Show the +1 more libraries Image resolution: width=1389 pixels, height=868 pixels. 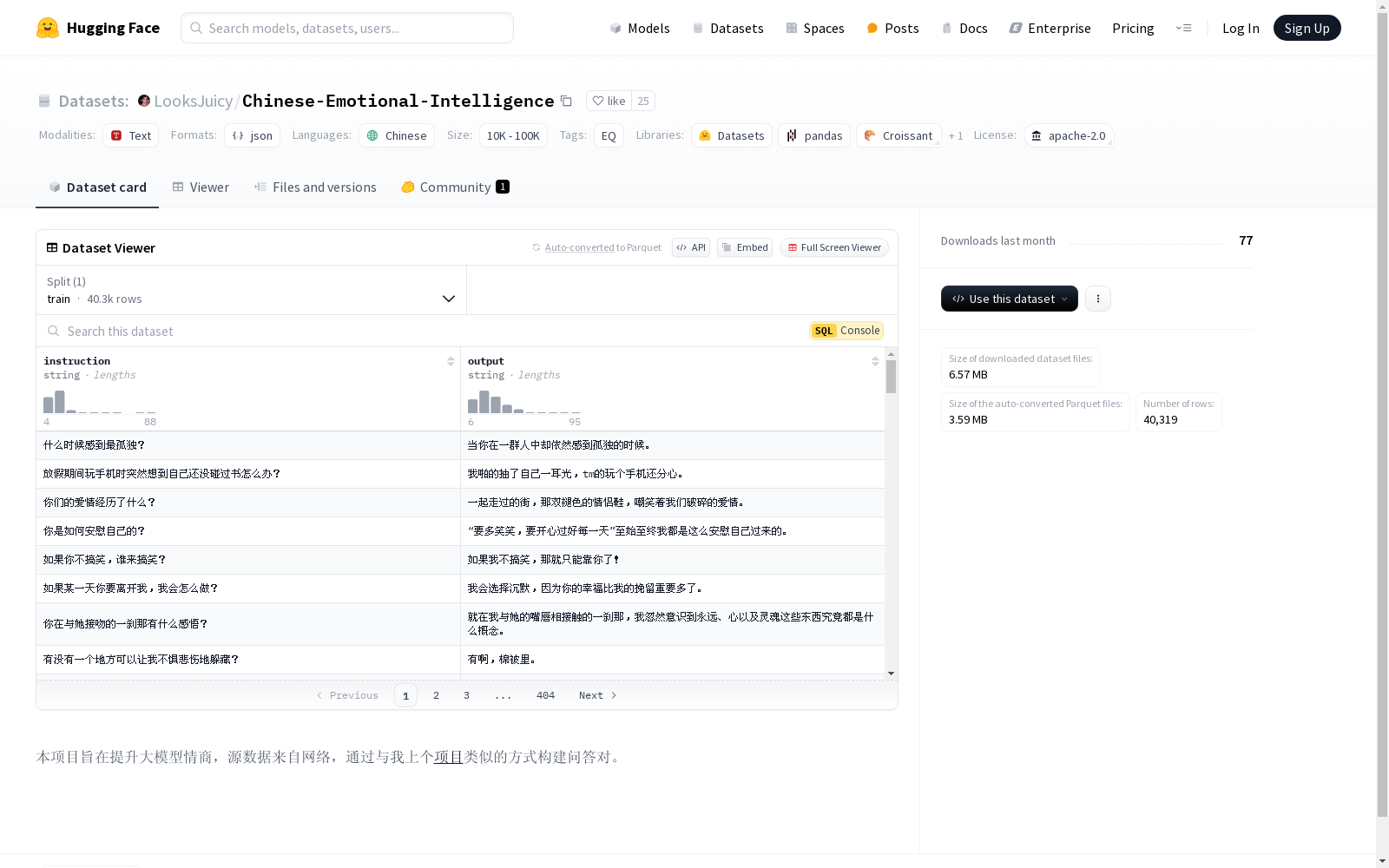point(956,135)
